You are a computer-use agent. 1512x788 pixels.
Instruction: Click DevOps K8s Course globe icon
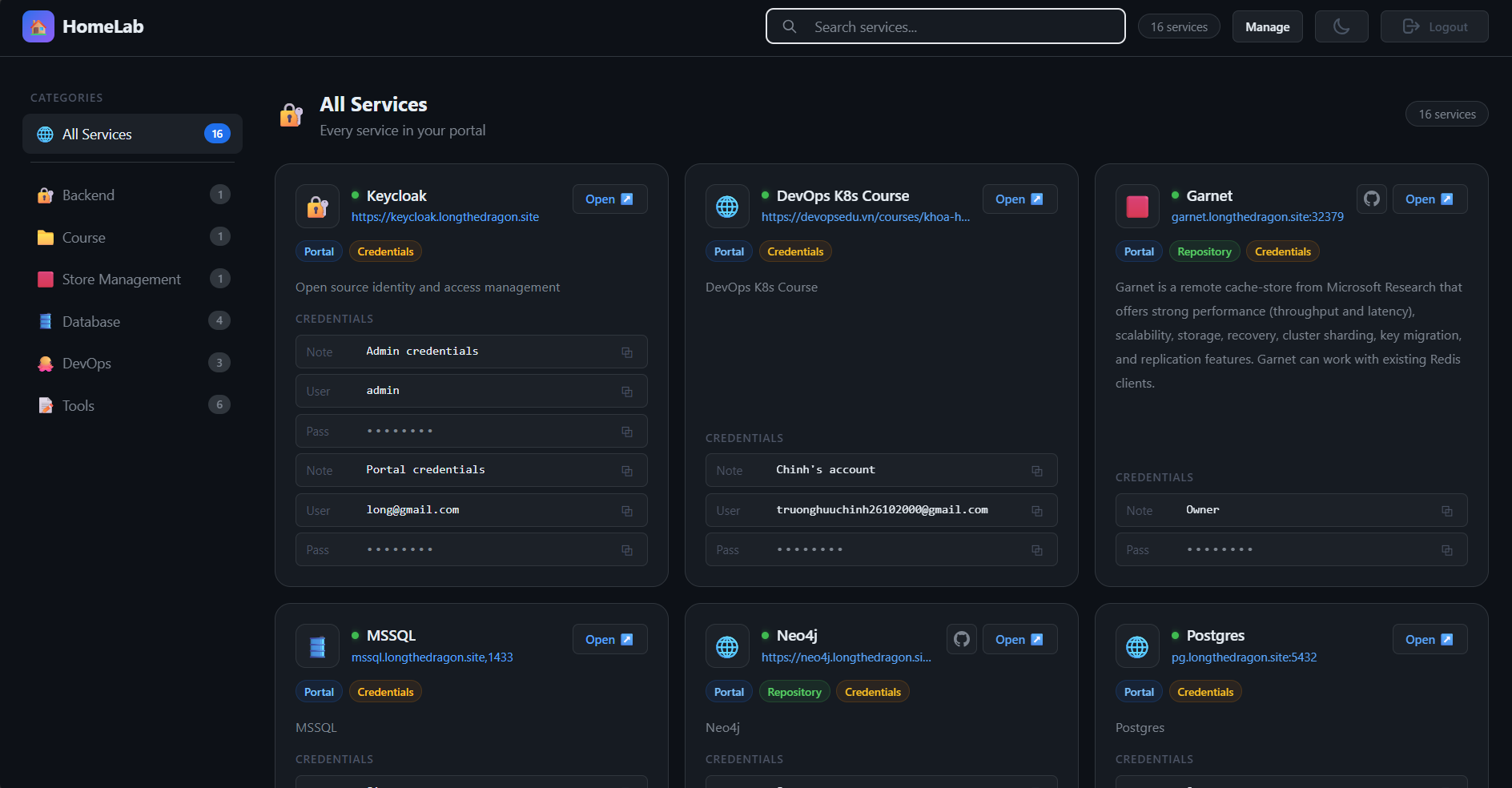(727, 207)
